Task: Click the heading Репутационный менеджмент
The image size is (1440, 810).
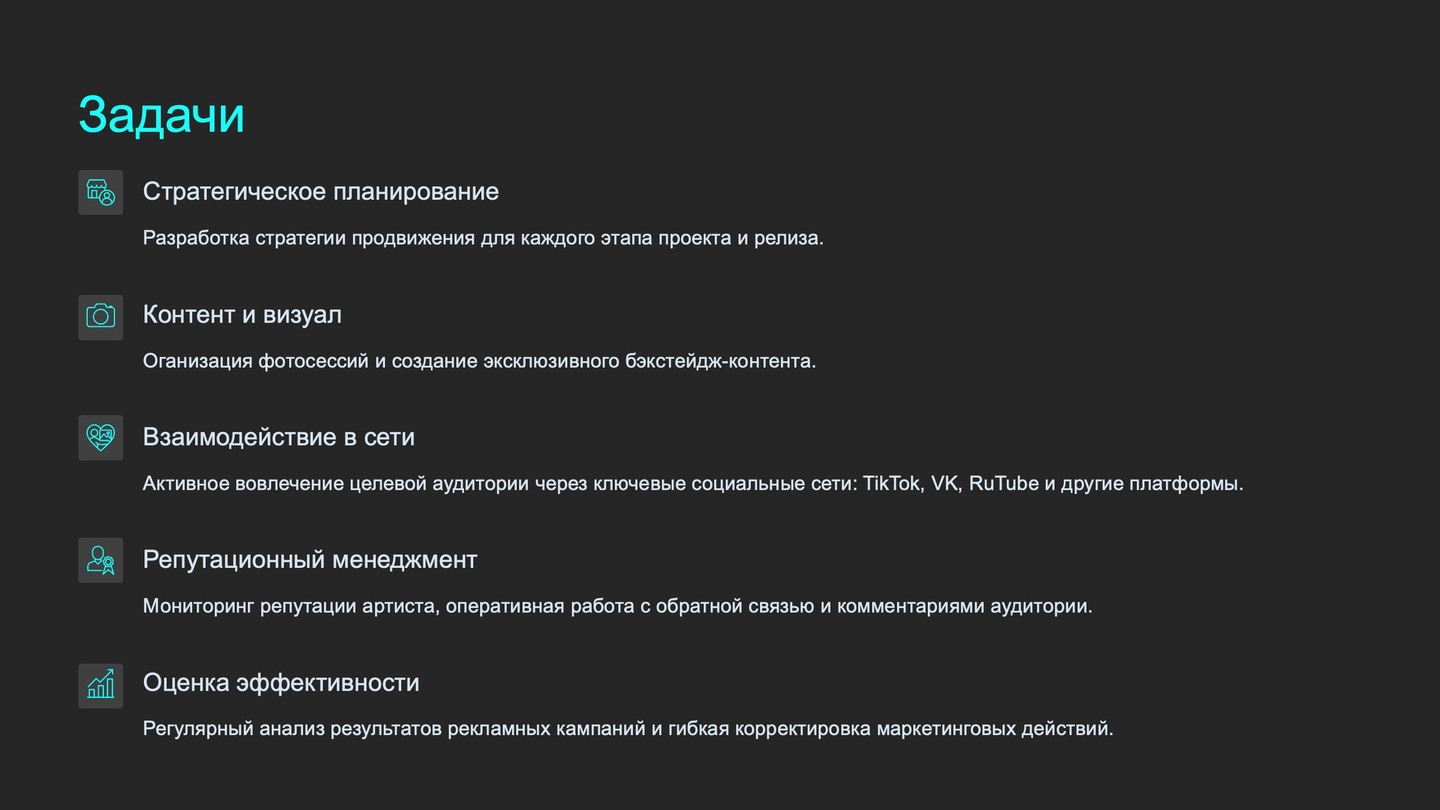Action: (310, 559)
